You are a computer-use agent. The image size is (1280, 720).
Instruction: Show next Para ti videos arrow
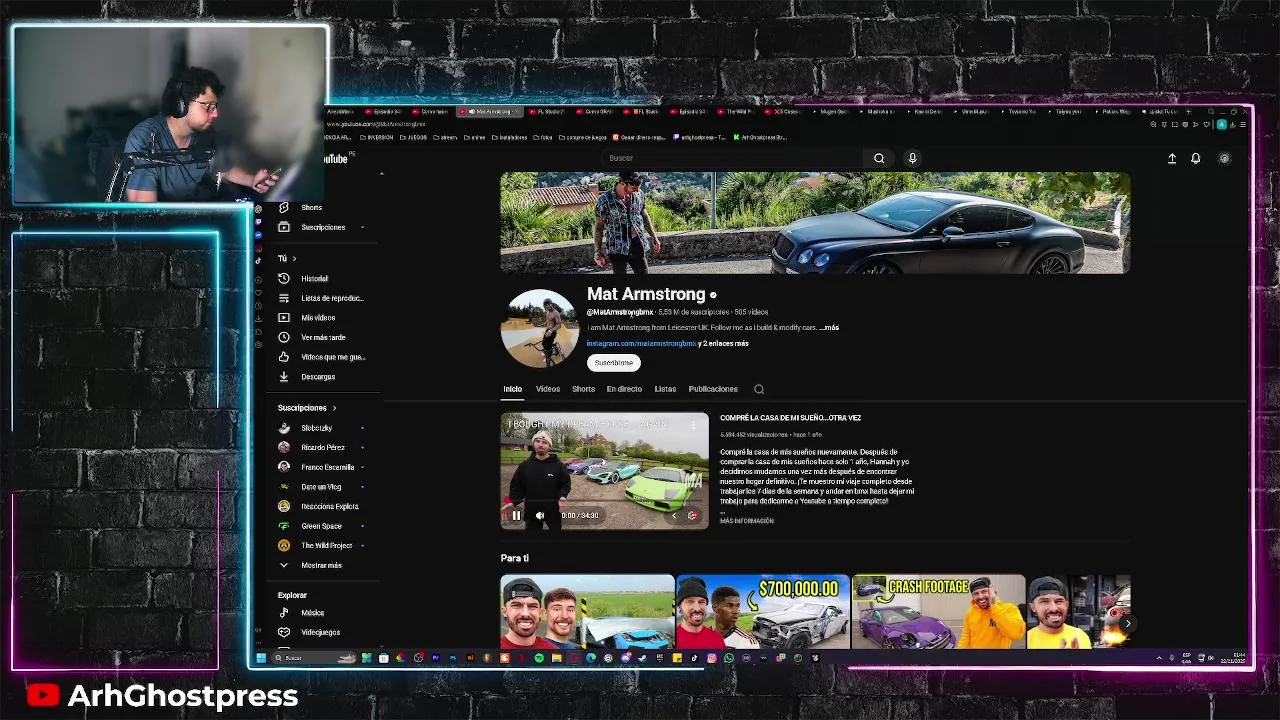click(1127, 624)
